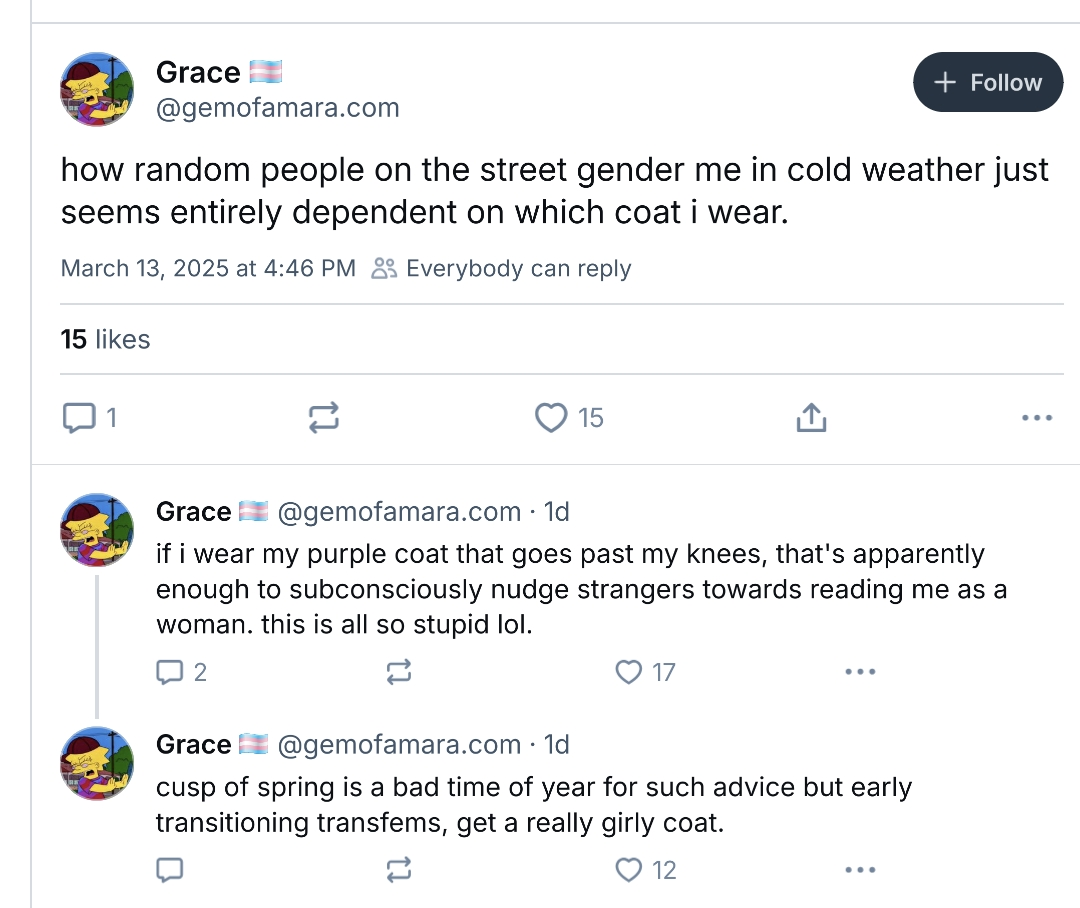Like the main post with 15 likes
The height and width of the screenshot is (908, 1080).
tap(552, 417)
